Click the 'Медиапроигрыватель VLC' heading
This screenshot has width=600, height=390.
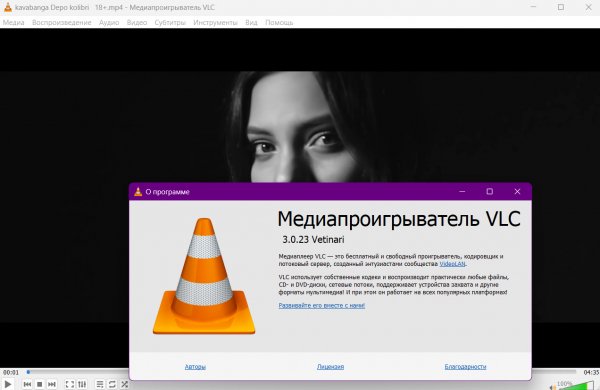point(399,219)
